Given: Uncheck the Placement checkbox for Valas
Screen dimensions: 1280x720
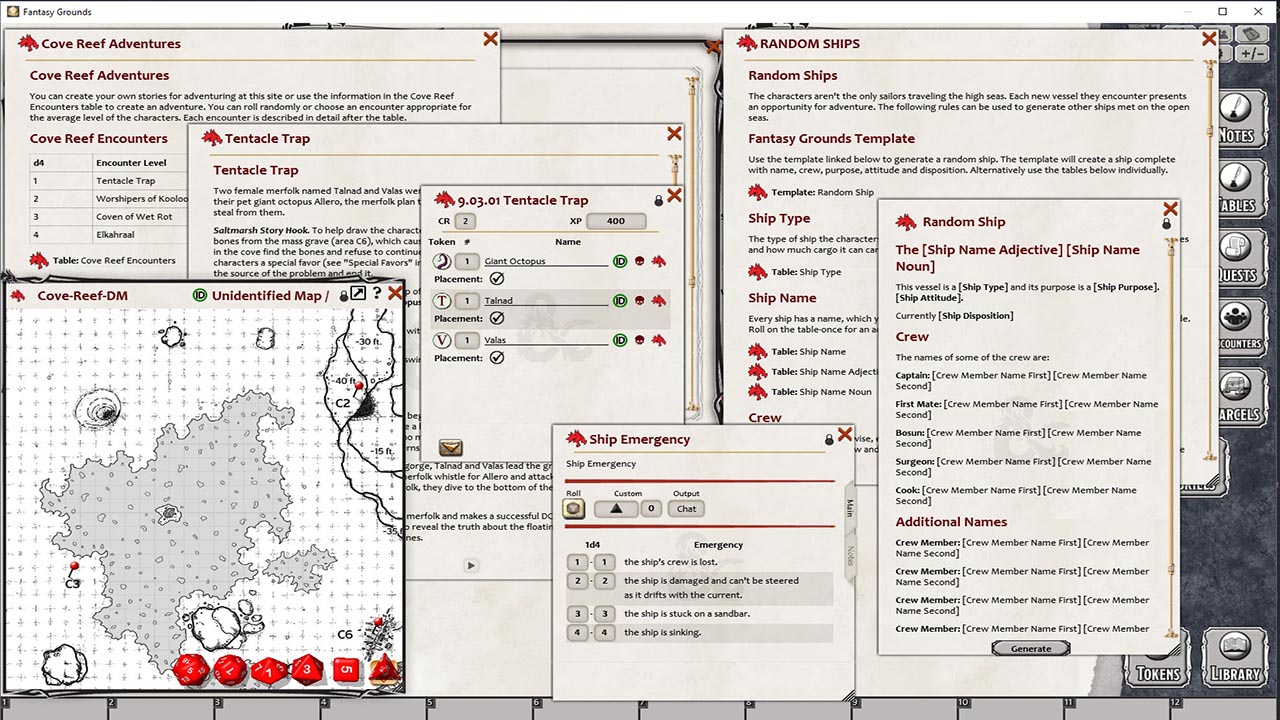Looking at the screenshot, I should tap(496, 357).
